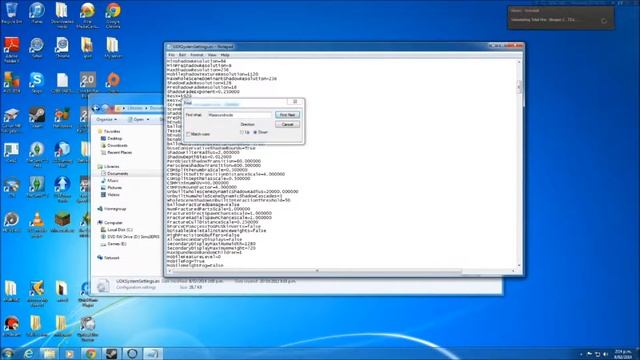Image resolution: width=640 pixels, height=360 pixels.
Task: Open the gray 2.0 desktop icon
Action: click(87, 82)
